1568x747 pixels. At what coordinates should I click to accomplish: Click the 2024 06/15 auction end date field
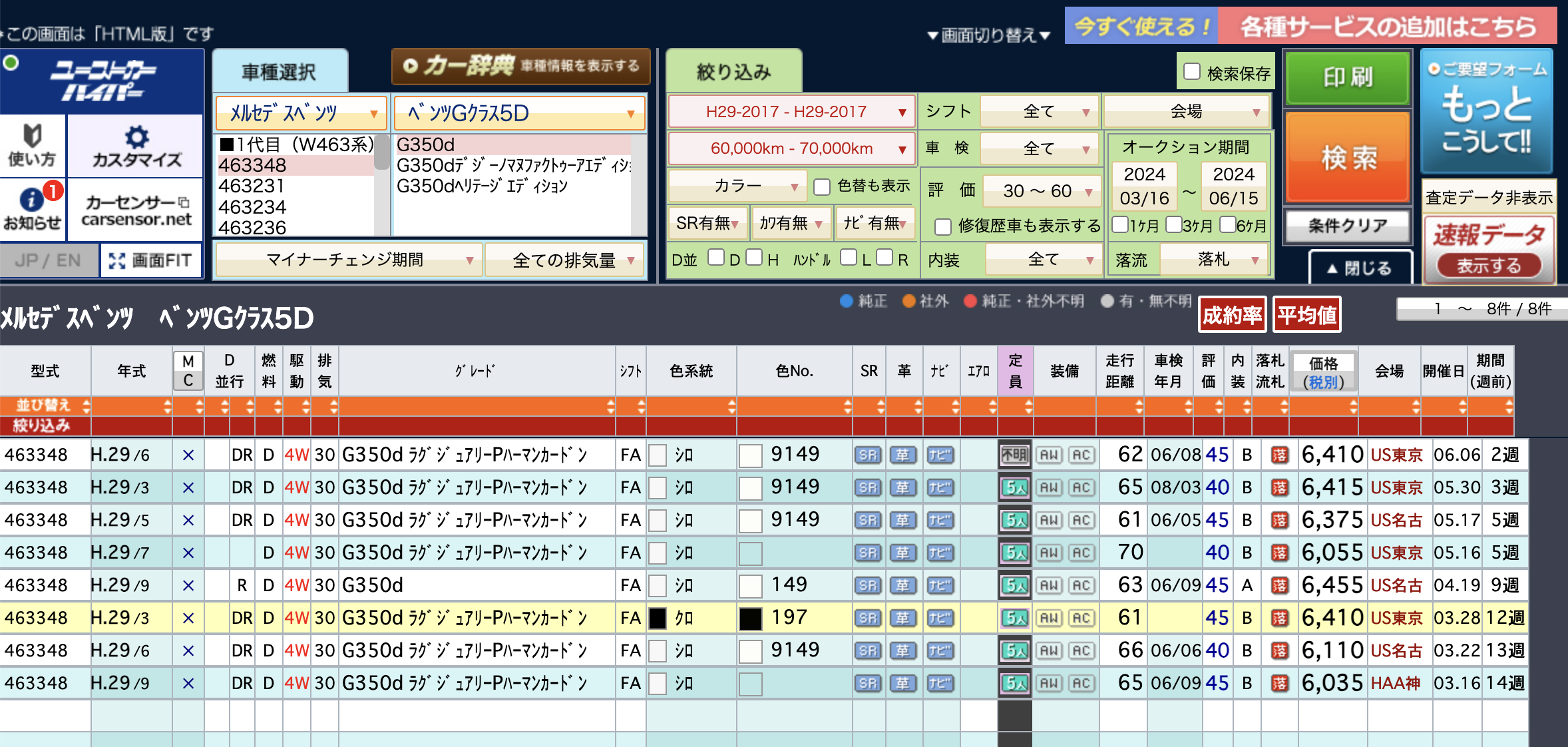[x=1233, y=186]
